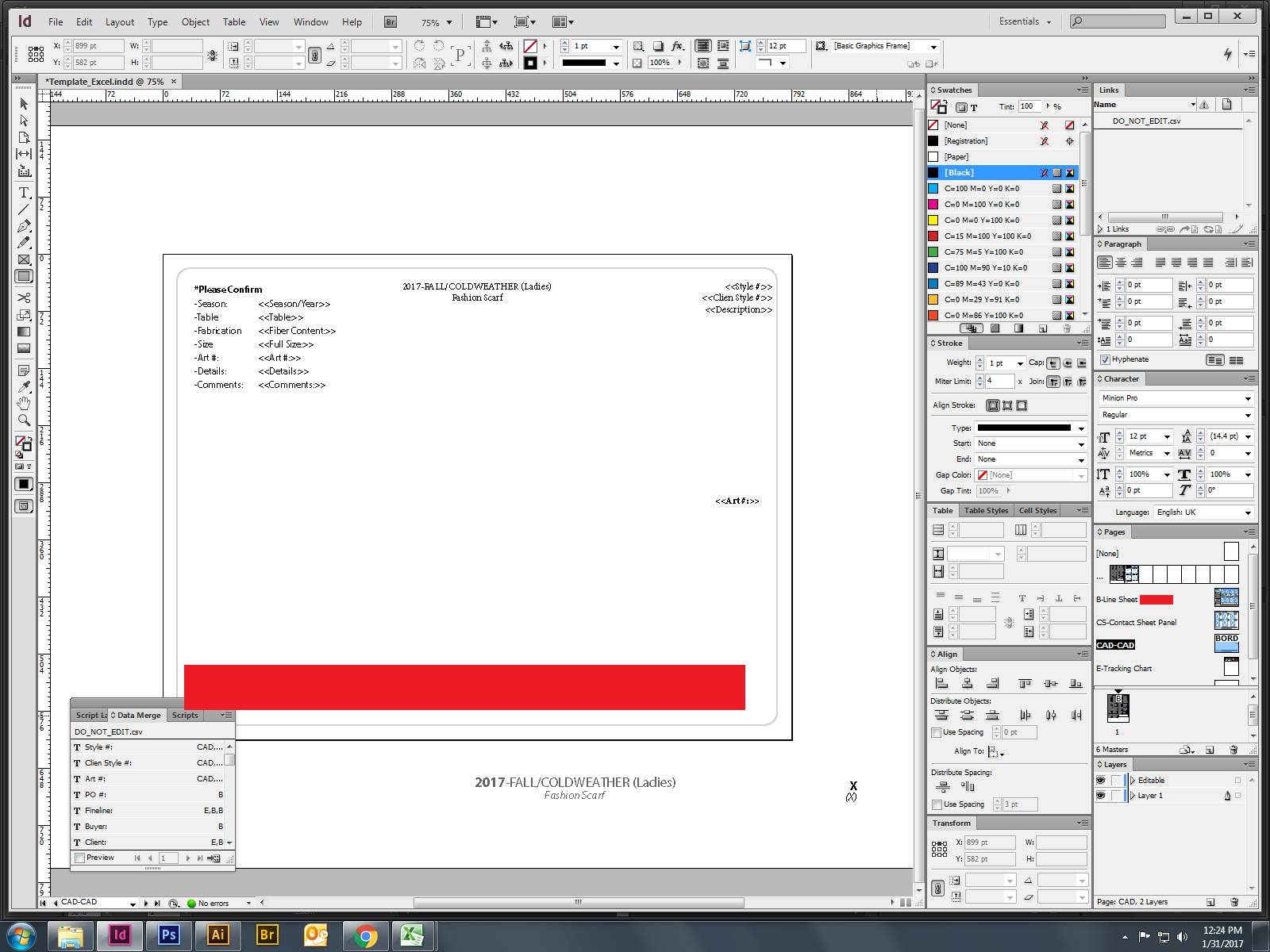Open the Object menu
This screenshot has height=952, width=1270.
(195, 22)
